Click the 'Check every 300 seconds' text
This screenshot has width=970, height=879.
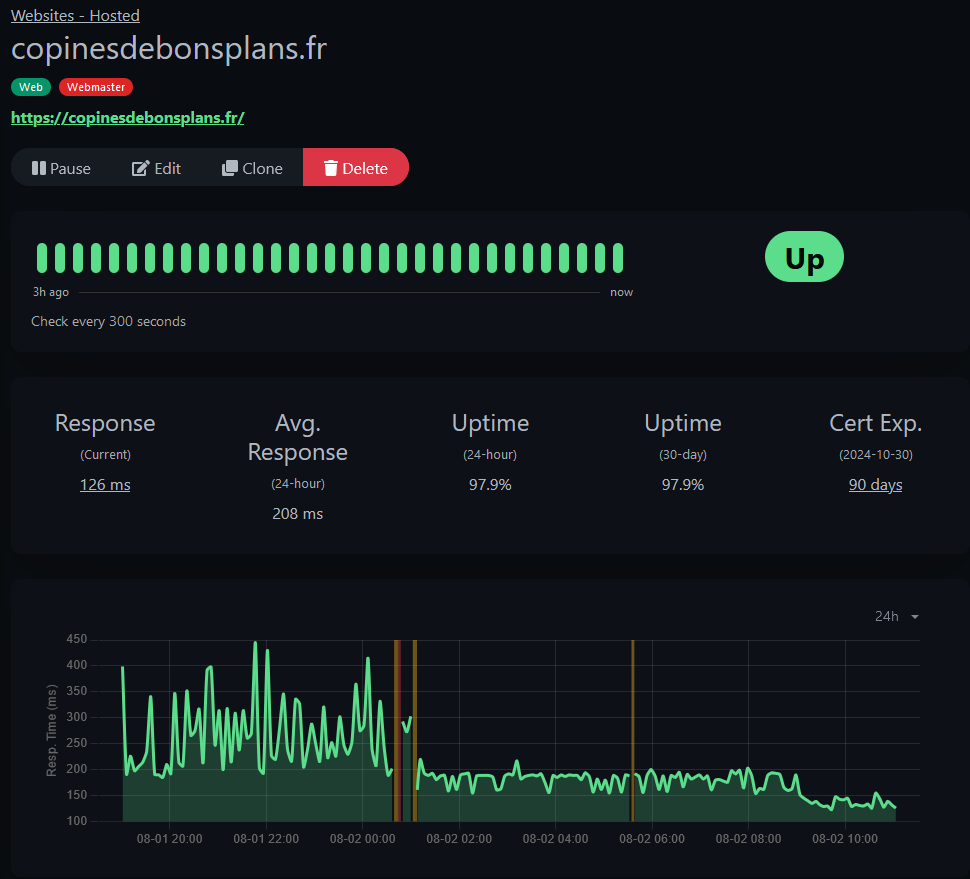pos(108,321)
